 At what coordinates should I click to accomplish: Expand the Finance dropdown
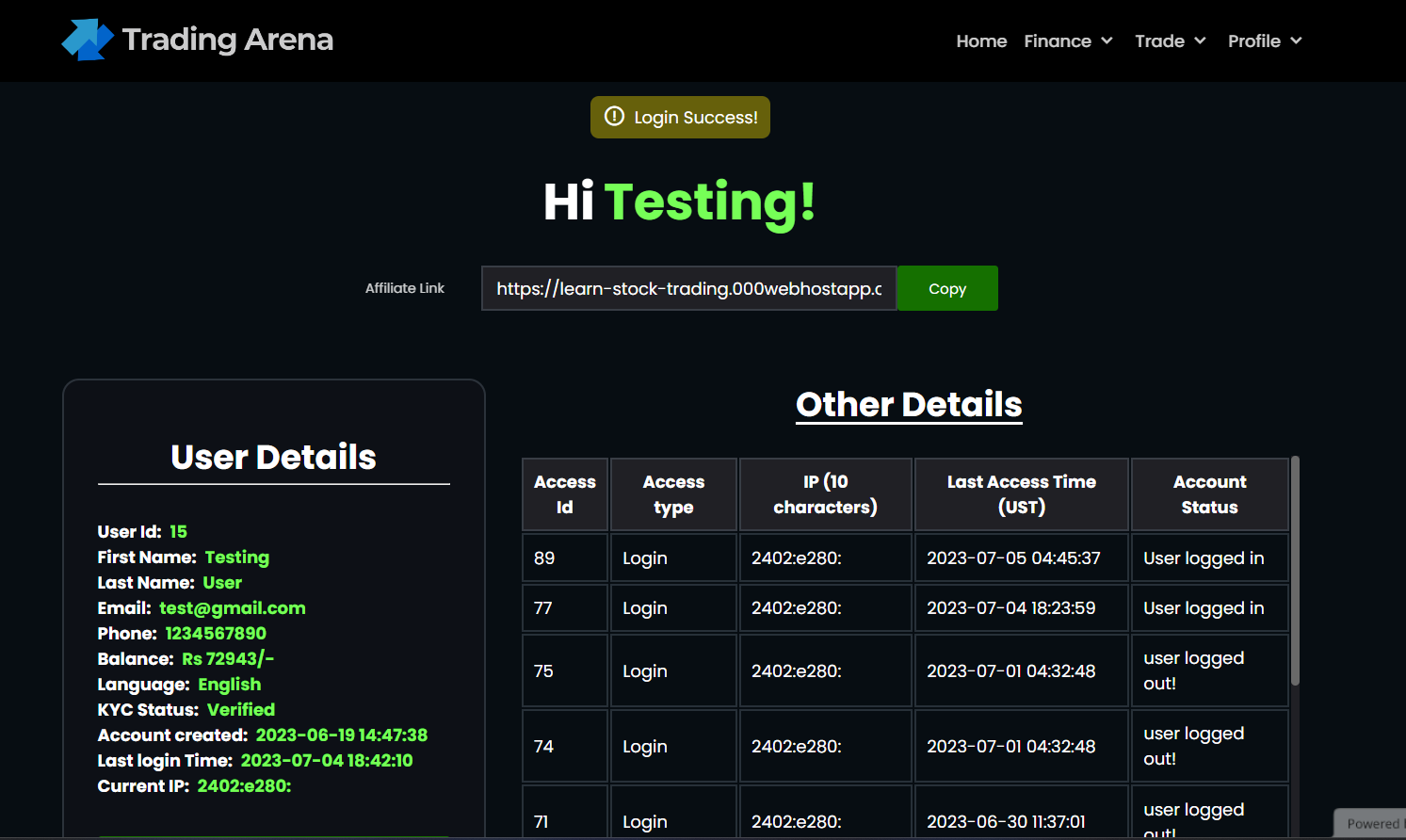pos(1068,40)
